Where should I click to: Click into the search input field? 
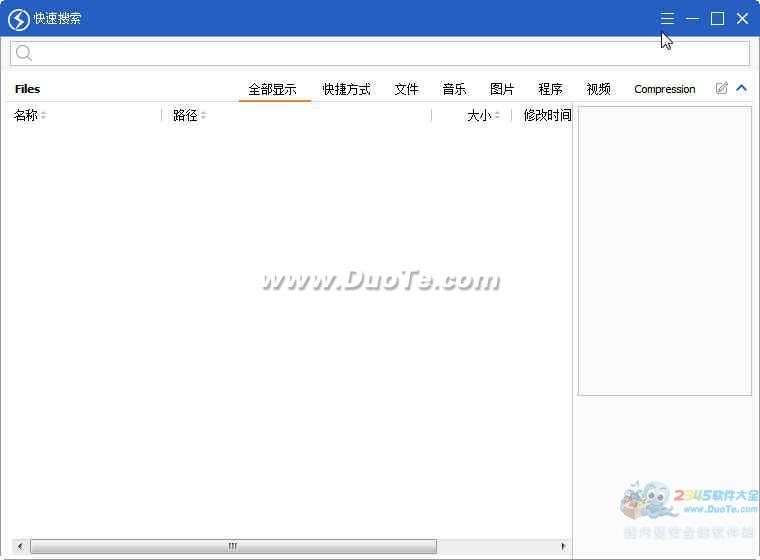coord(380,53)
